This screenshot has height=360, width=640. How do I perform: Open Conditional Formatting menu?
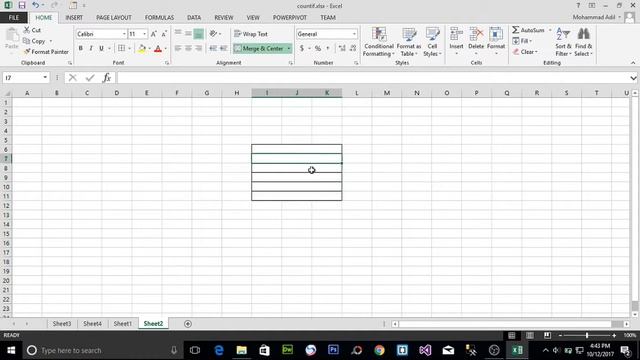(379, 42)
